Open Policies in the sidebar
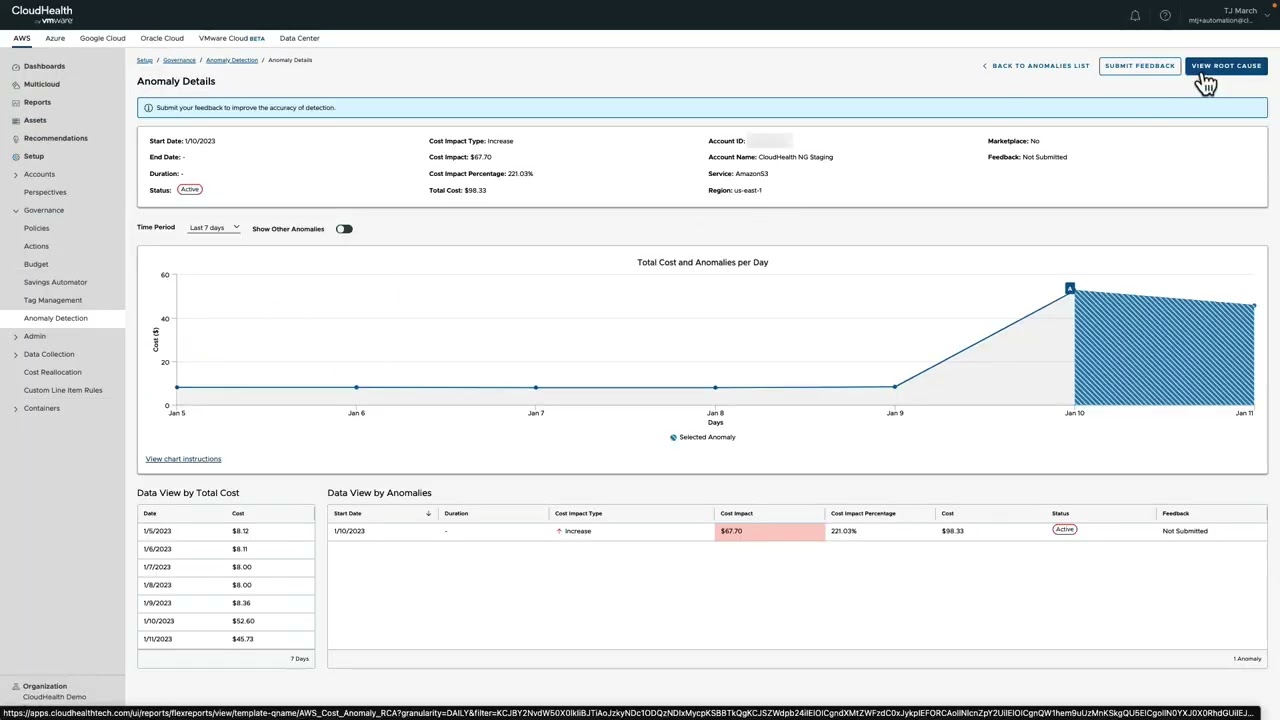This screenshot has height=720, width=1280. coord(36,228)
